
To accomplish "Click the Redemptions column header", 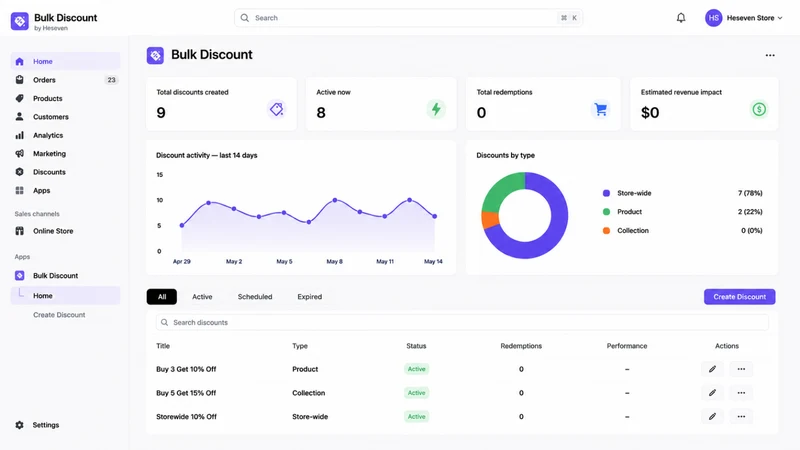I will (x=521, y=346).
